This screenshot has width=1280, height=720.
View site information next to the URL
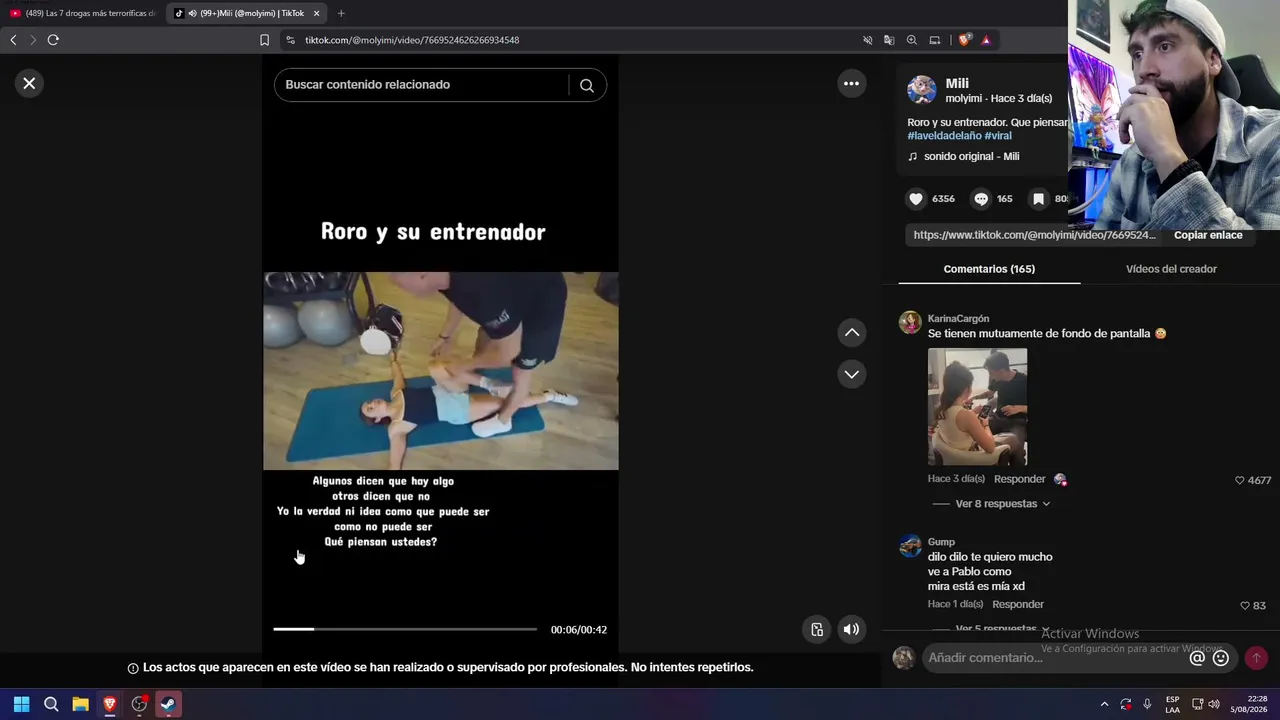(290, 40)
